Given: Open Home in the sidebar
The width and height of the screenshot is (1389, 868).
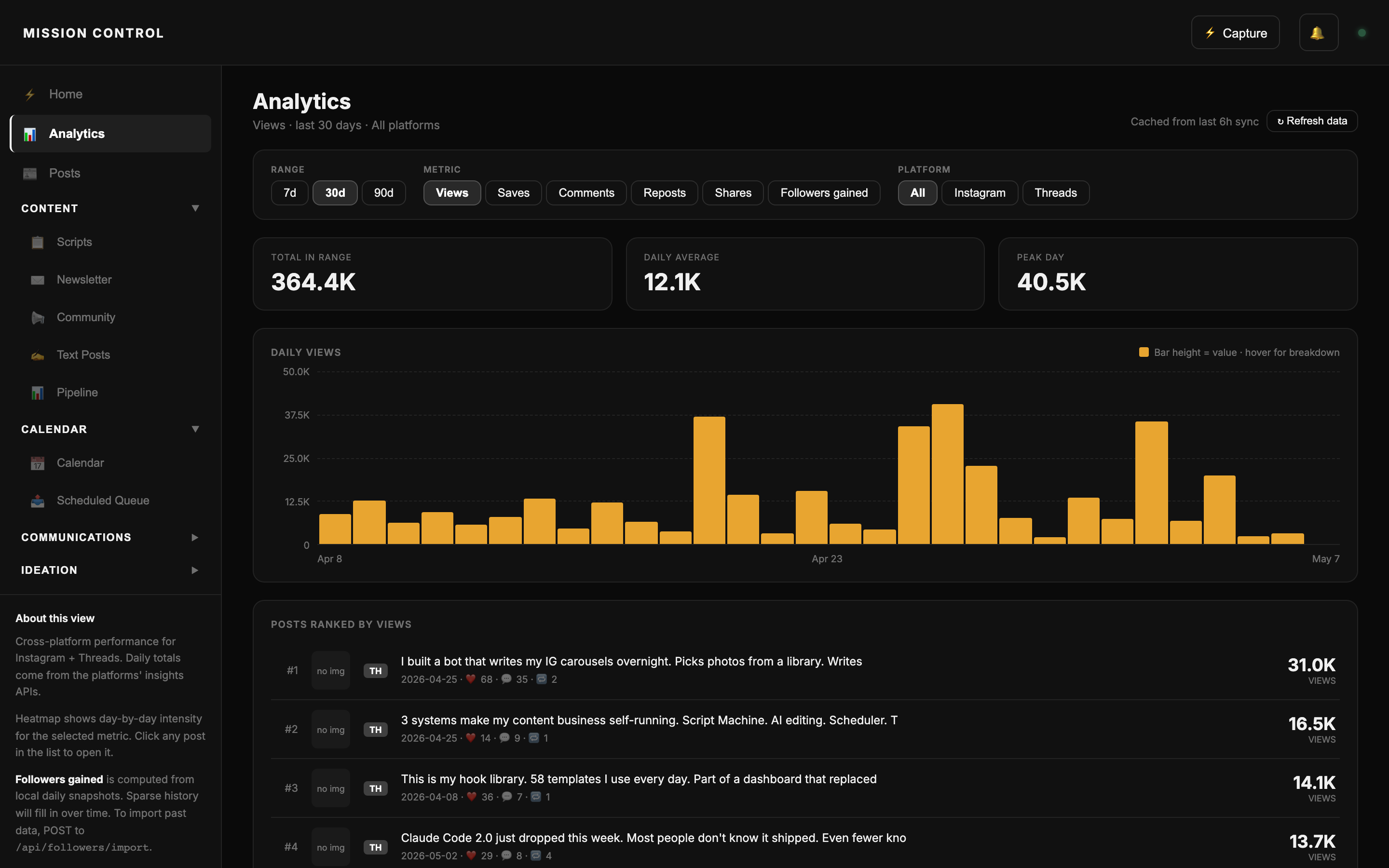Looking at the screenshot, I should pos(111,94).
